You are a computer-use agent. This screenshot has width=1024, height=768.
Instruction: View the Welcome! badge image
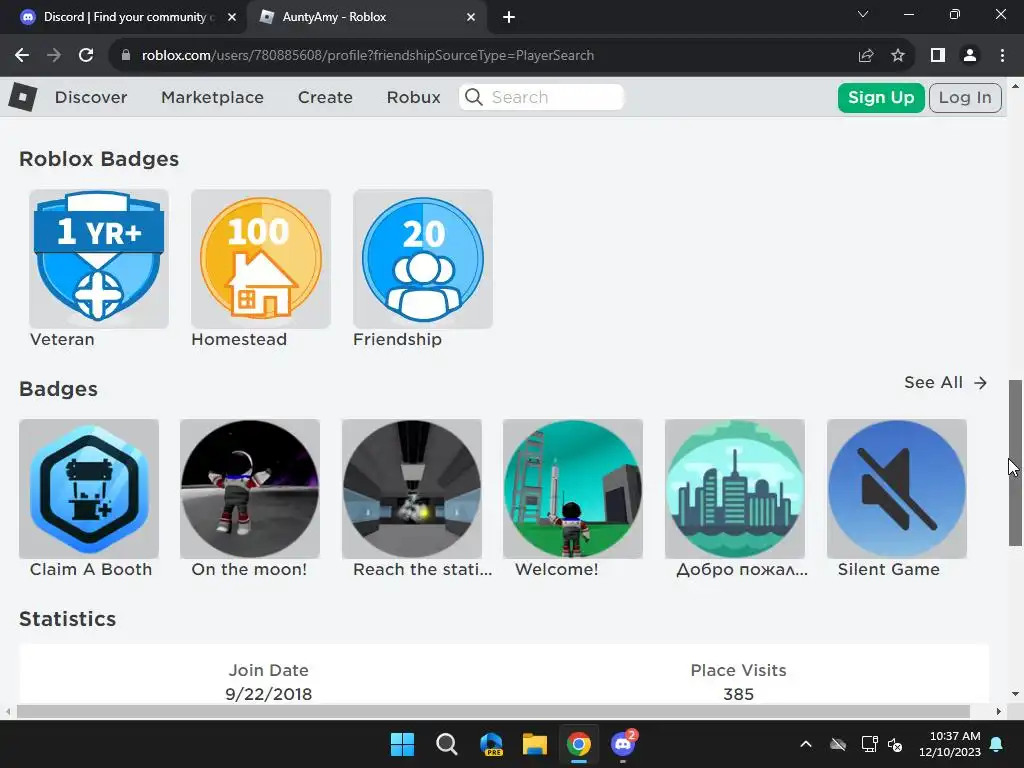click(573, 488)
